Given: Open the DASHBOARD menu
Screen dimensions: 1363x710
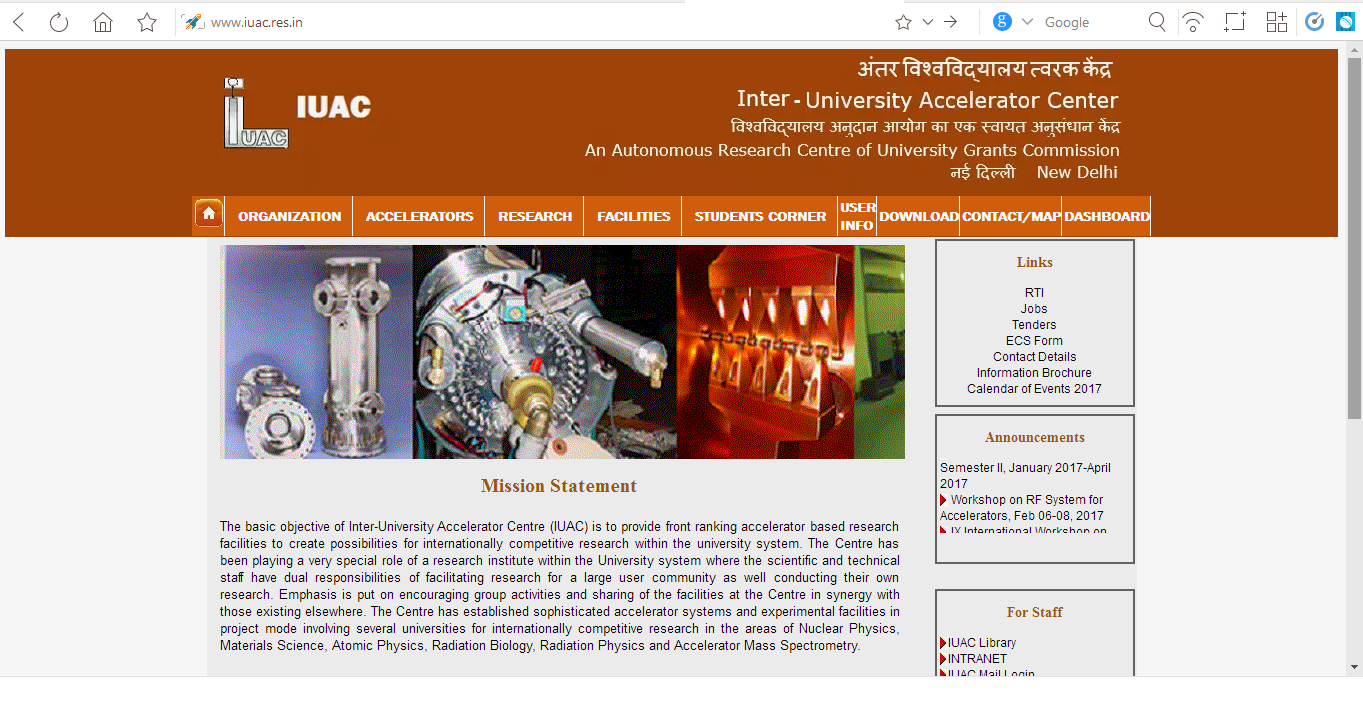Looking at the screenshot, I should (1106, 216).
